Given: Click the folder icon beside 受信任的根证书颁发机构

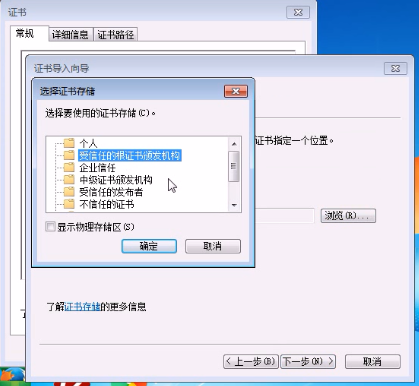Looking at the screenshot, I should pos(69,155).
